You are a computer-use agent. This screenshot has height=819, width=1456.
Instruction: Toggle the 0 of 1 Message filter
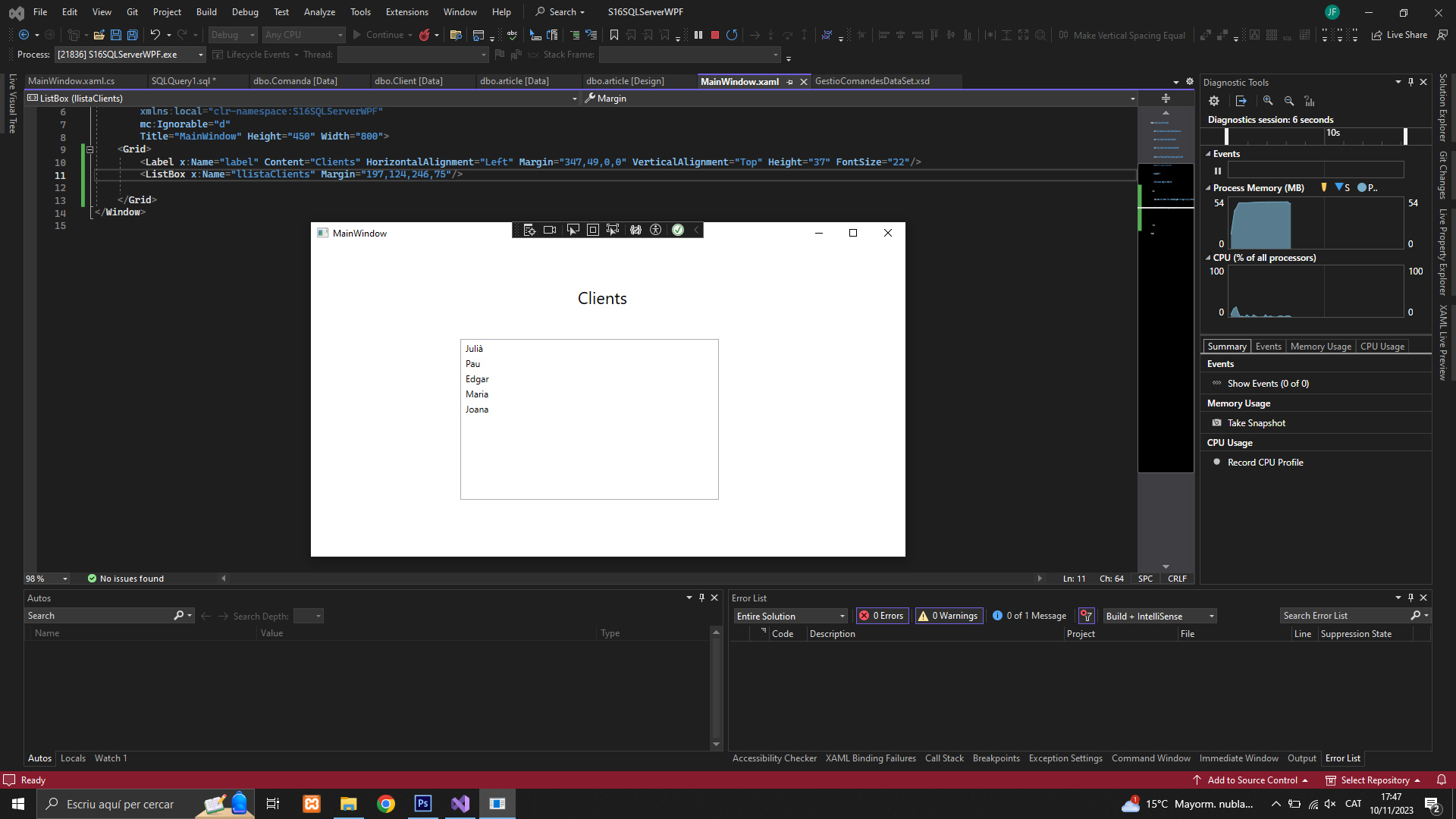pyautogui.click(x=1030, y=616)
